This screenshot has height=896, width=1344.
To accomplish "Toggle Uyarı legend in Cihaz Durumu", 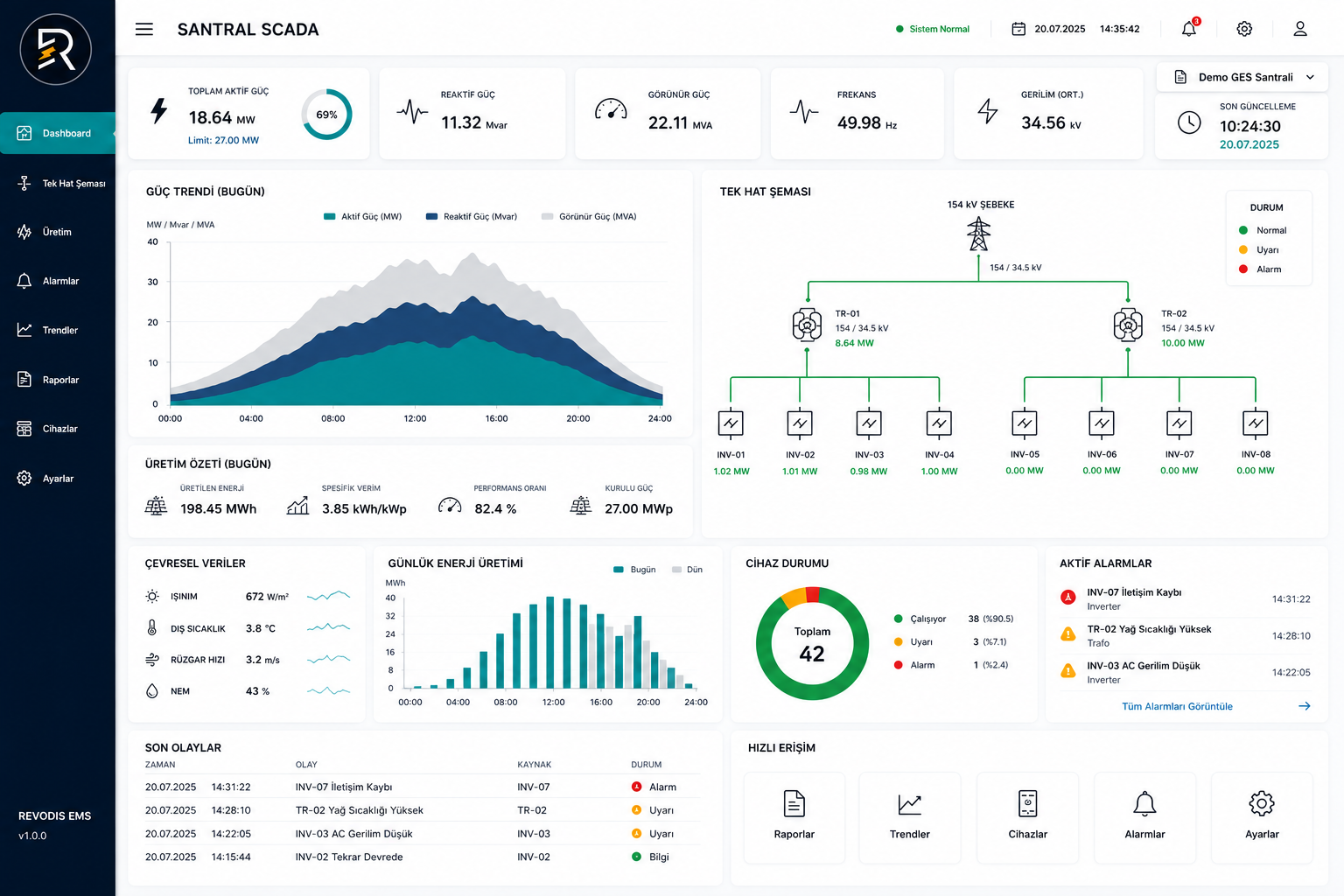I will [x=913, y=641].
